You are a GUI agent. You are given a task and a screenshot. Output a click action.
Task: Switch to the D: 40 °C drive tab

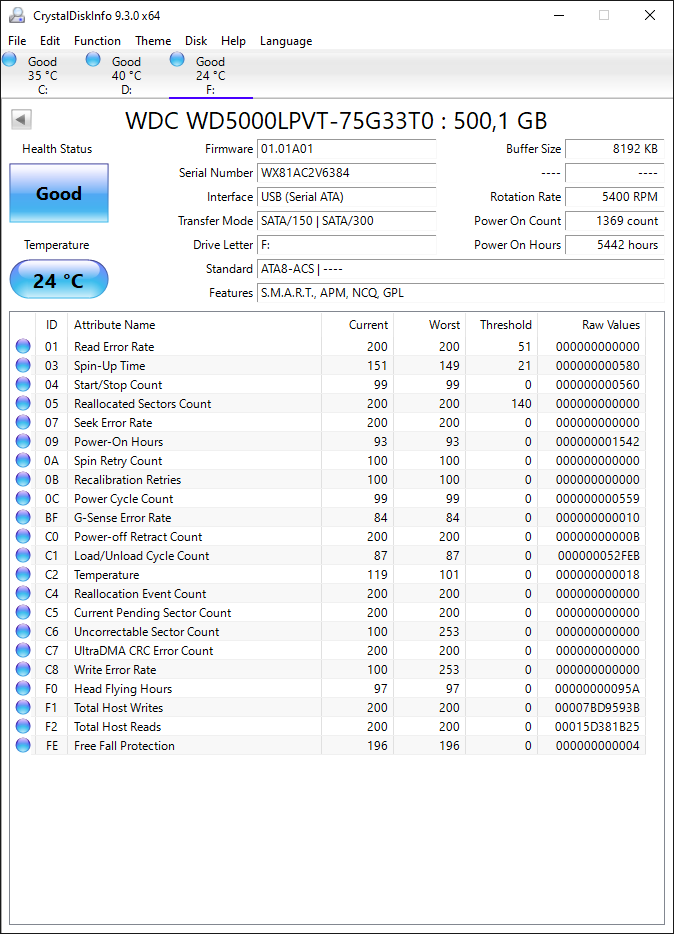[x=127, y=75]
